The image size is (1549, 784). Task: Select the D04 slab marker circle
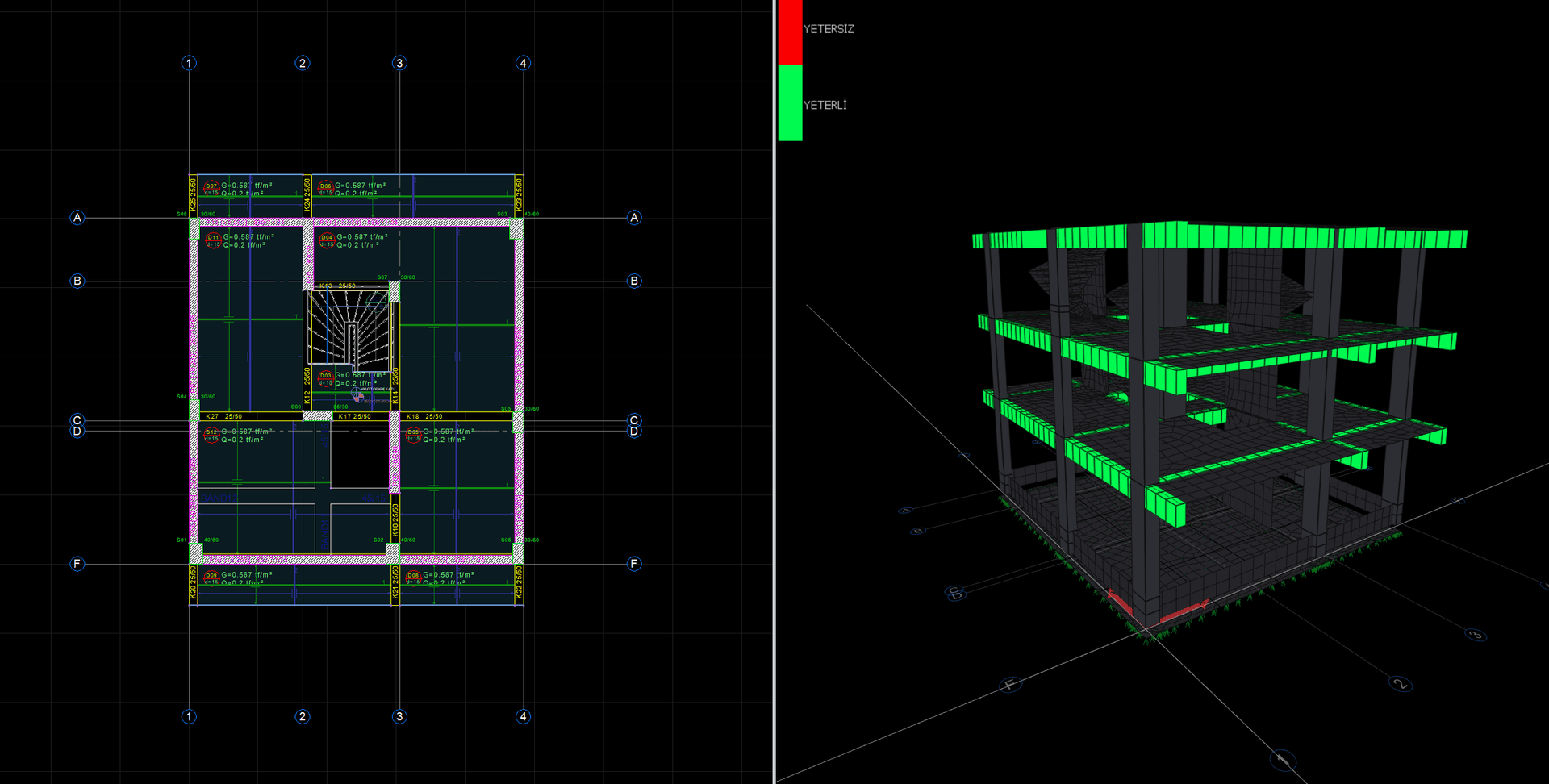(327, 240)
